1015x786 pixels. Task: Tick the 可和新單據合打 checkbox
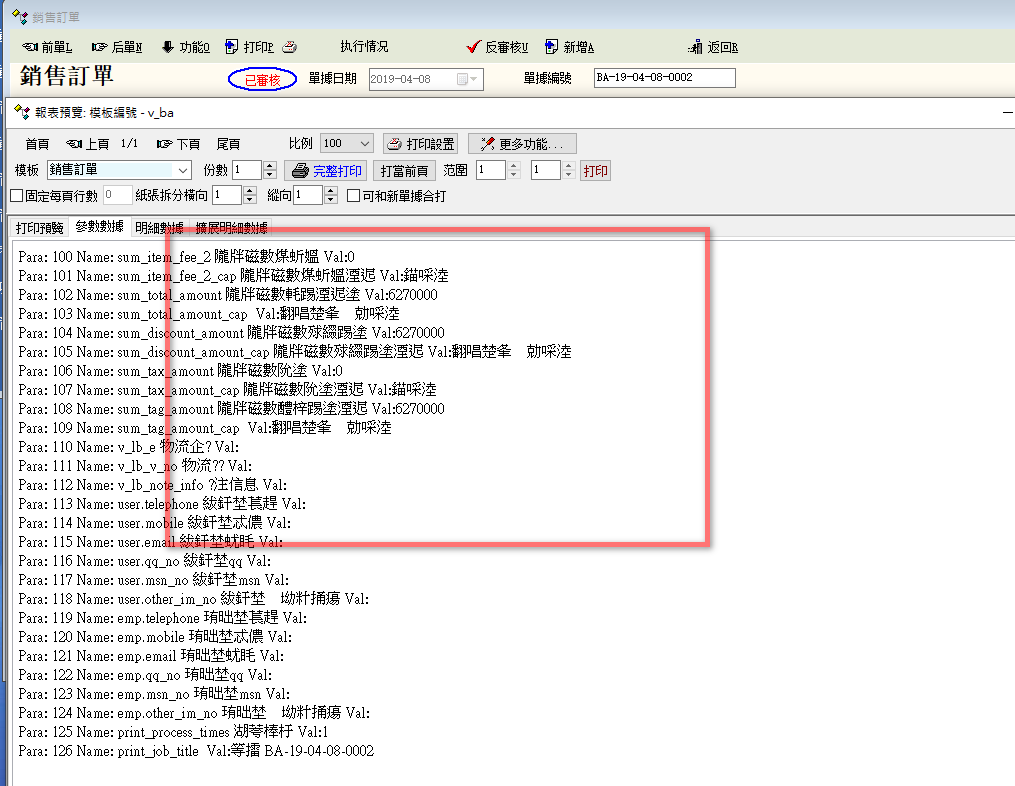coord(353,196)
